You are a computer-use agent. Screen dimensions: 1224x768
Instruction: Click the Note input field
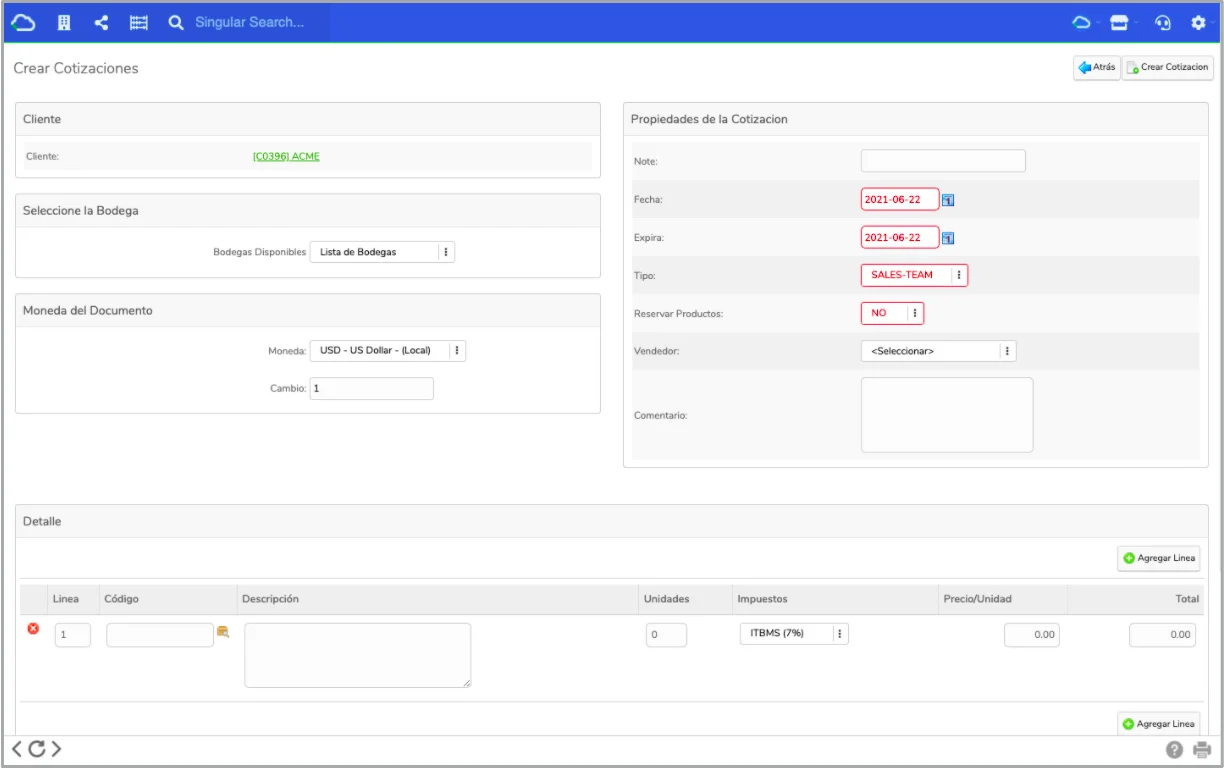click(x=943, y=161)
